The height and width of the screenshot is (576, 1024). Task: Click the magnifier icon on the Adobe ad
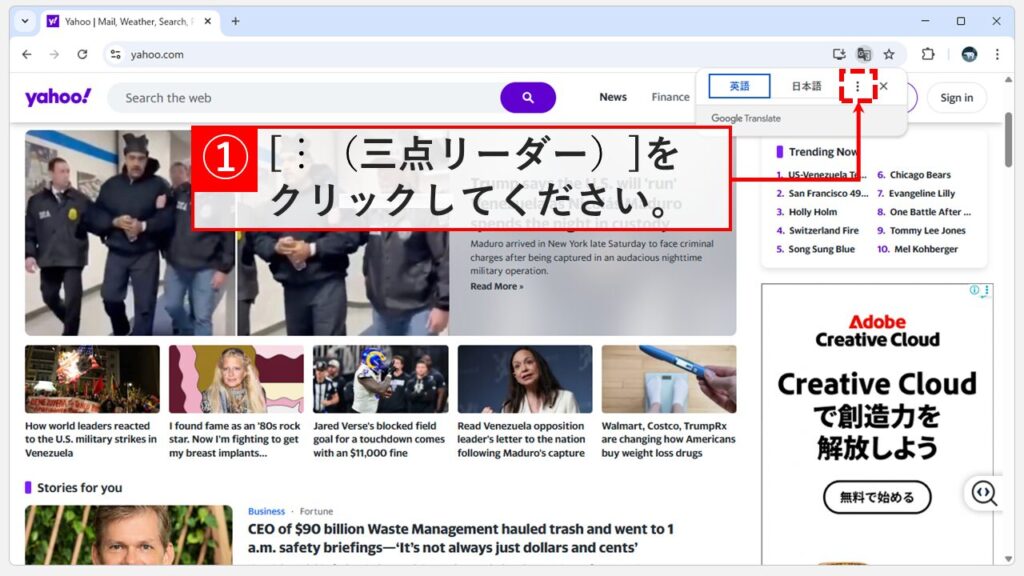pyautogui.click(x=983, y=493)
